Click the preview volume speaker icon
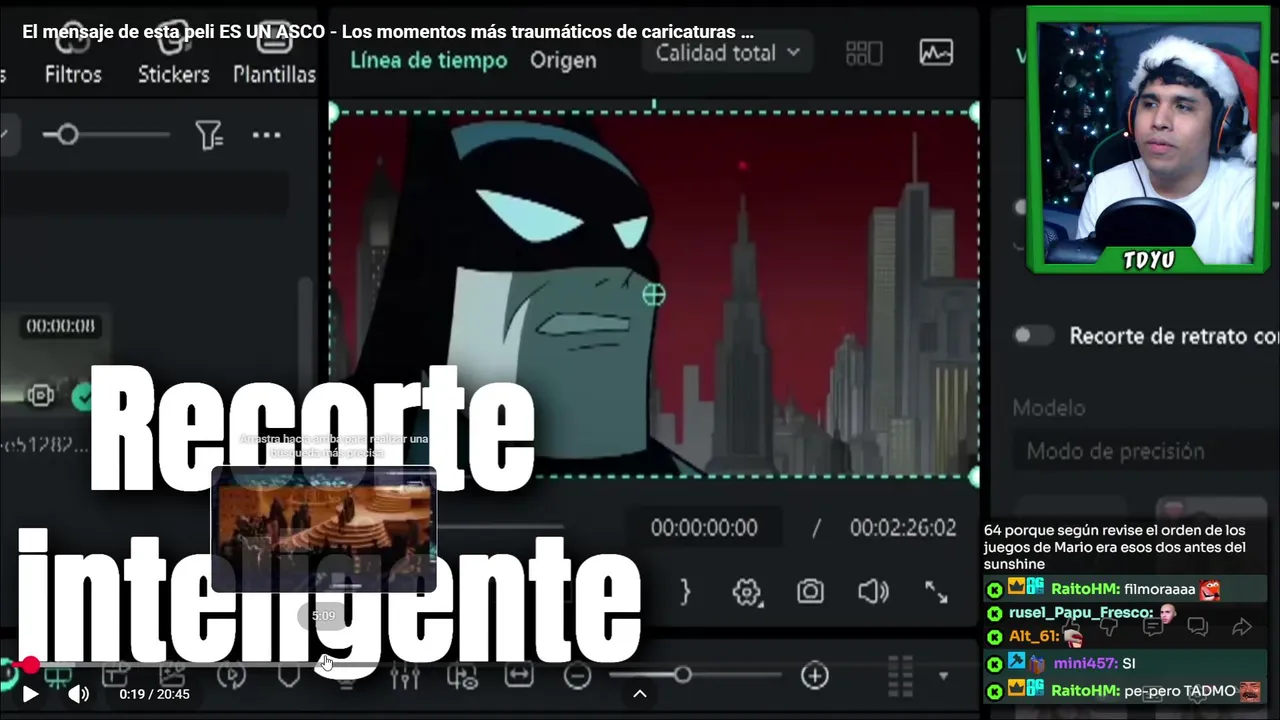 click(873, 592)
